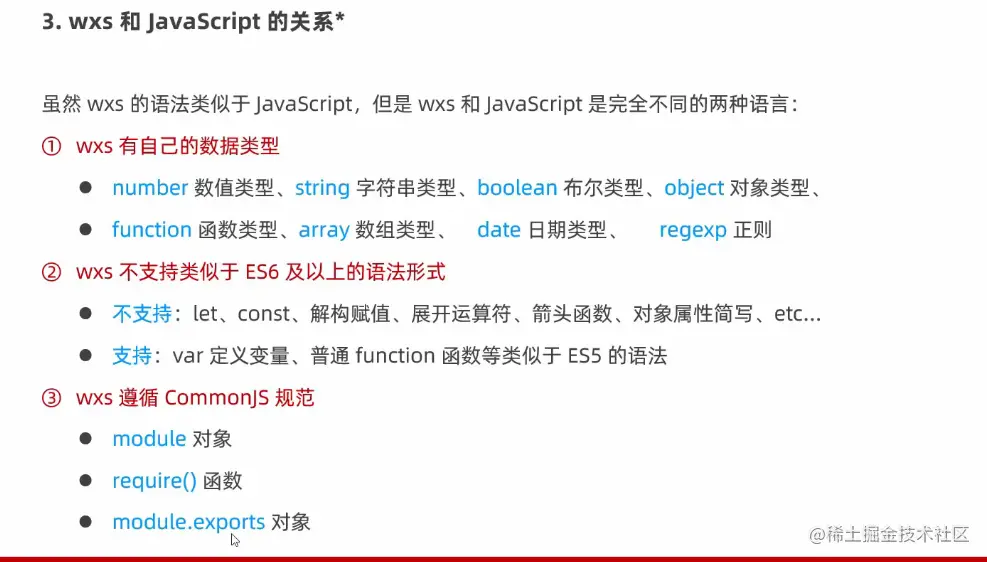This screenshot has height=562, width=987.
Task: Click the blue 'boolean' keyword
Action: coord(517,188)
